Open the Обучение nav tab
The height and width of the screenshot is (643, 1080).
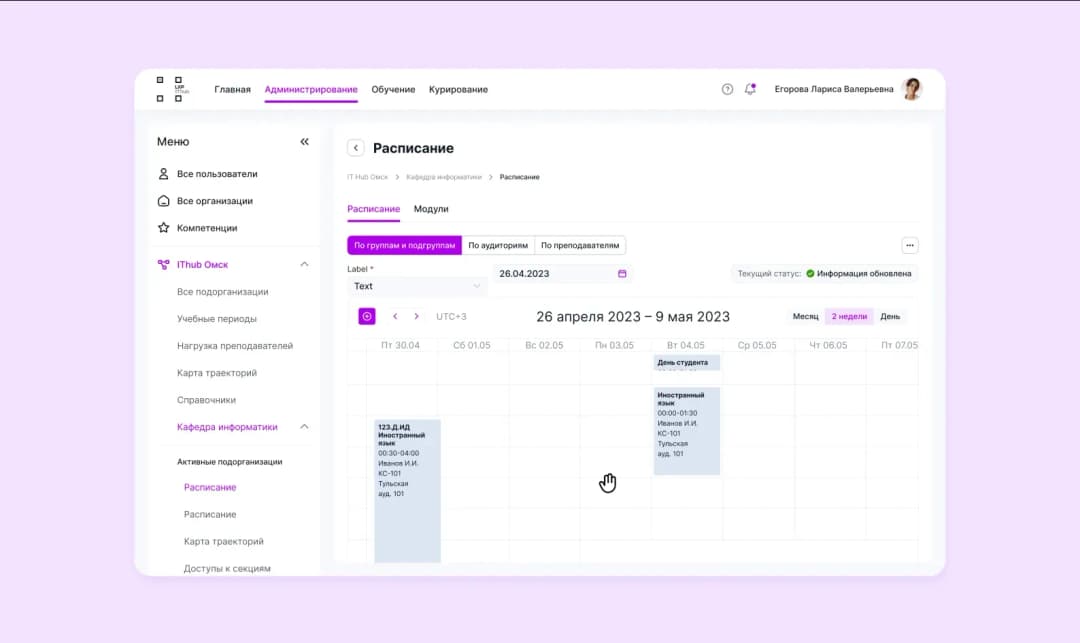393,89
